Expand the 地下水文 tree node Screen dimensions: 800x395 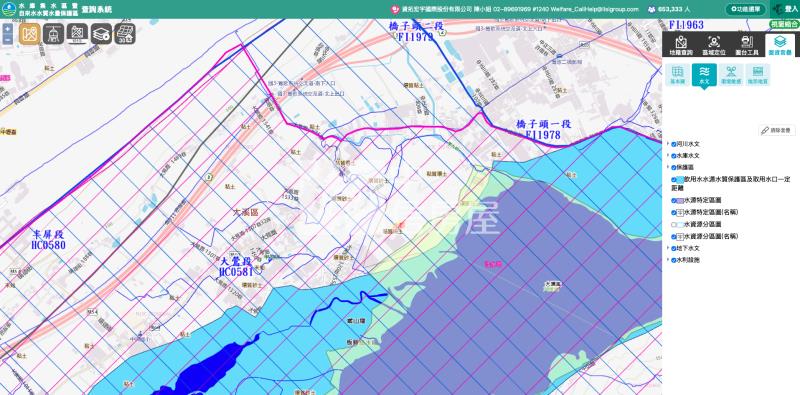[x=668, y=248]
